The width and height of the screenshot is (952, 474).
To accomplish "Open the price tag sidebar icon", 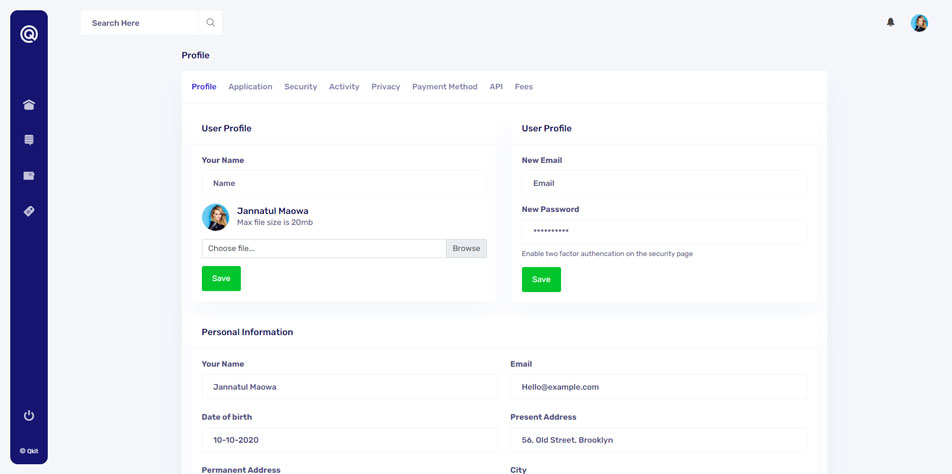I will [x=29, y=211].
